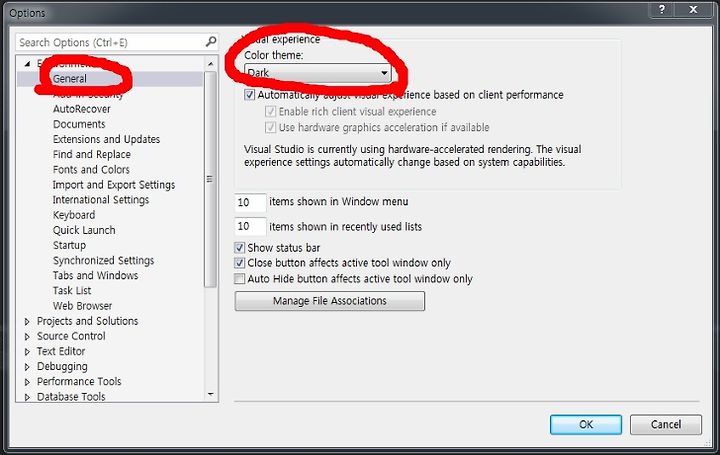Click the tree scrollbar up arrow
Screen dimensions: 720x455
click(x=210, y=64)
